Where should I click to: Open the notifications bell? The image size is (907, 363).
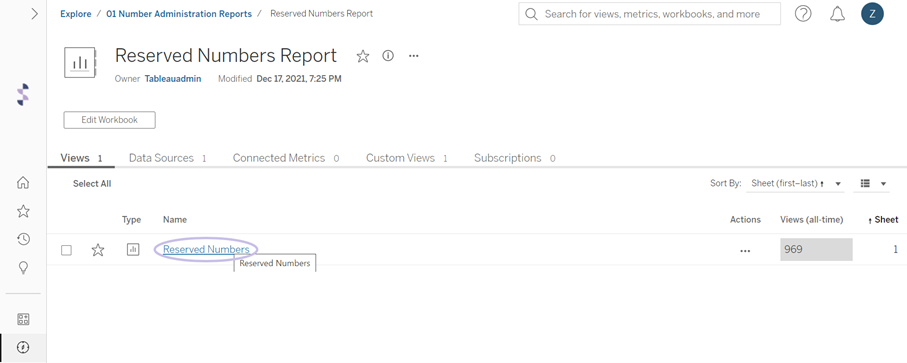tap(837, 14)
